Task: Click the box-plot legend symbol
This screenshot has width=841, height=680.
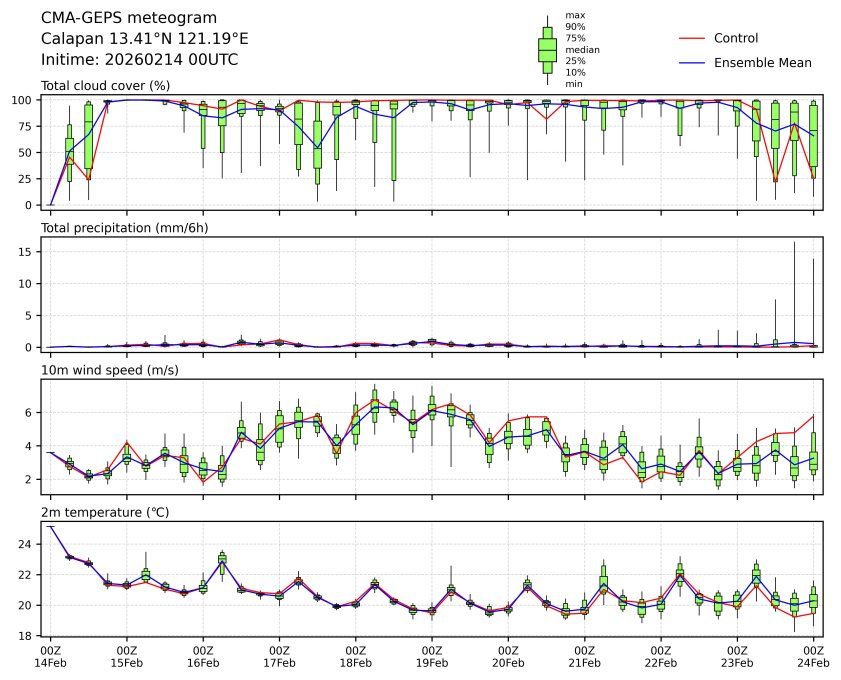Action: pos(547,49)
